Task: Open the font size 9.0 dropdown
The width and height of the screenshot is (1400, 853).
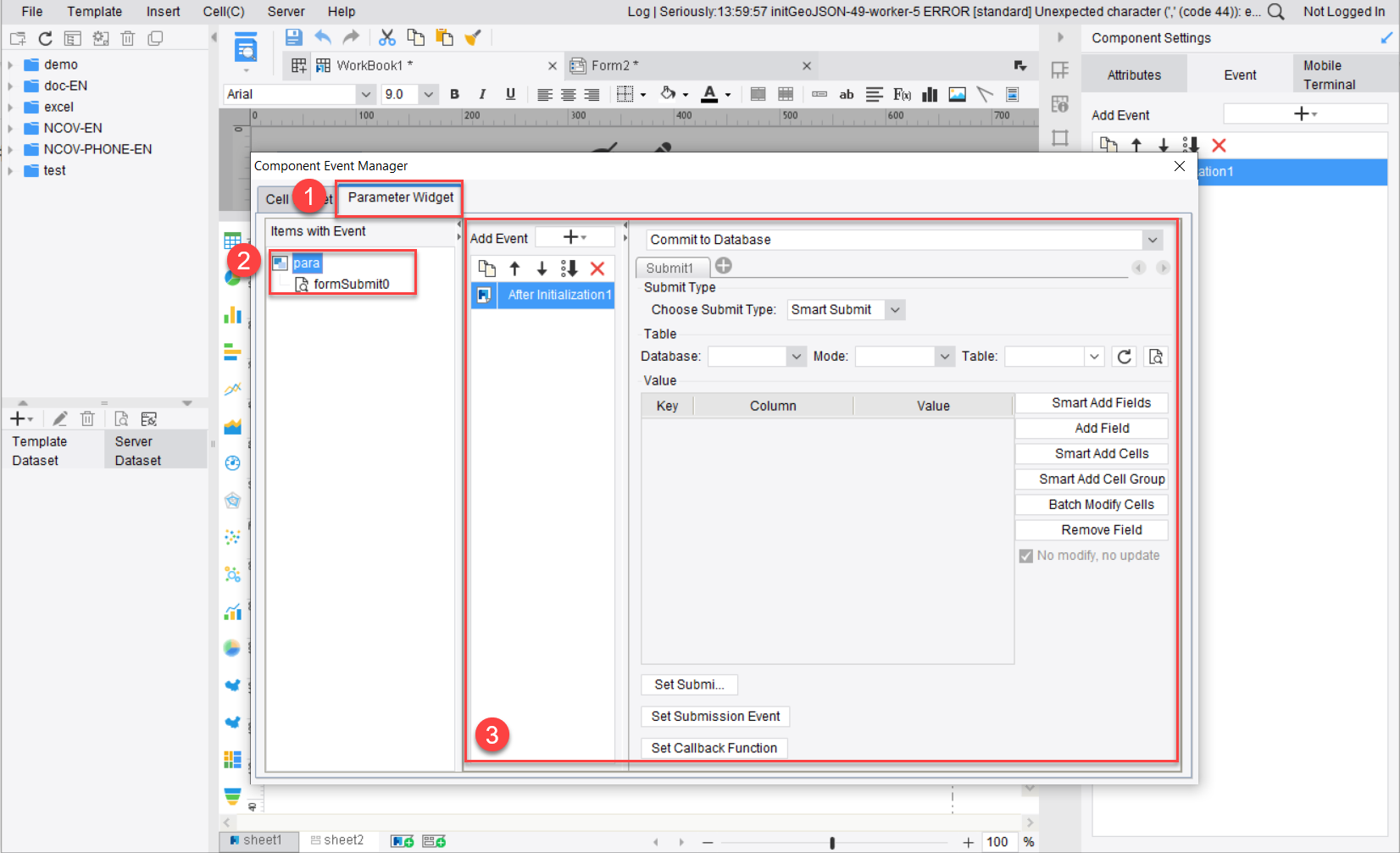Action: [428, 94]
